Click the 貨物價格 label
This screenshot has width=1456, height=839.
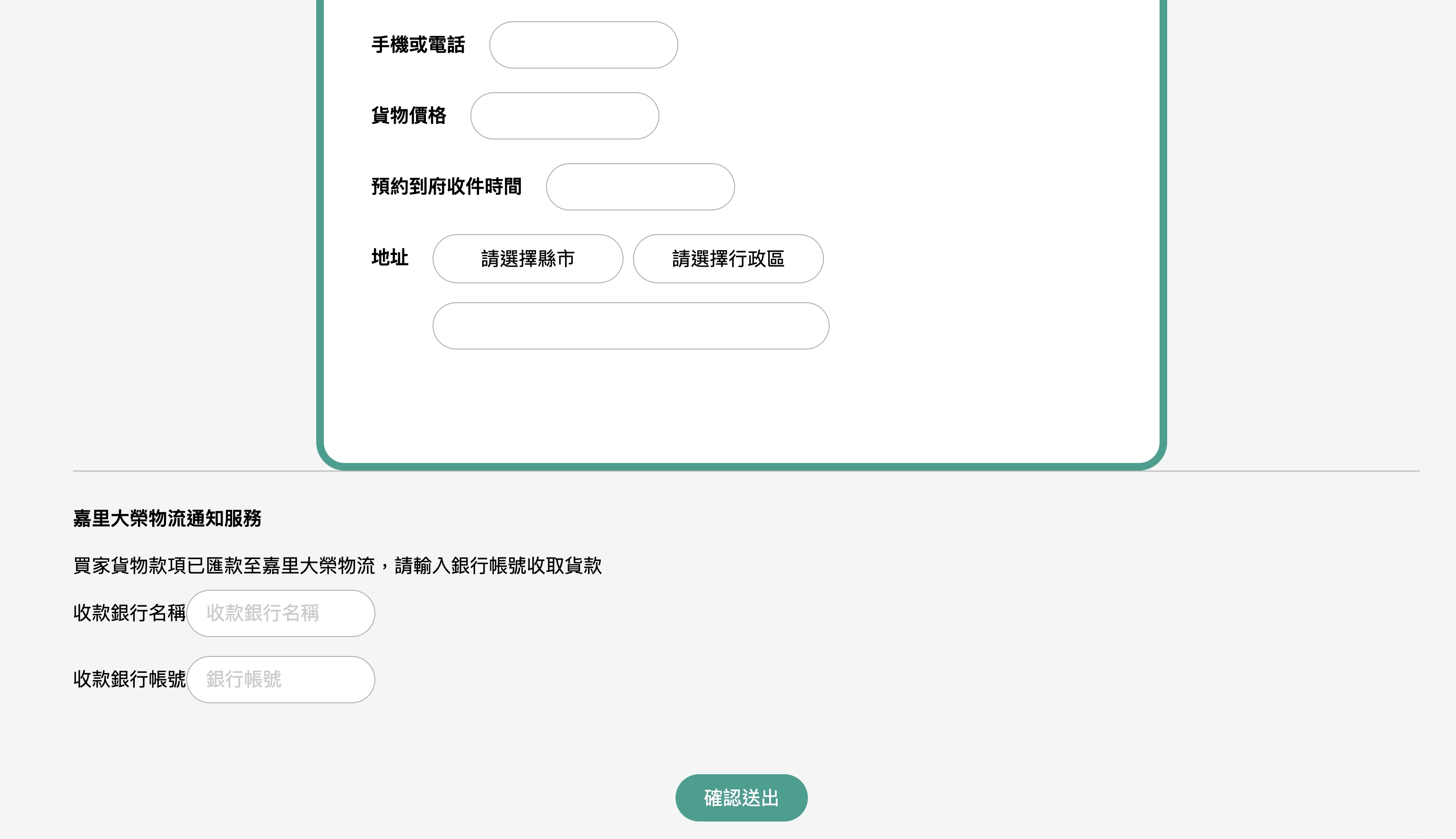[x=409, y=116]
